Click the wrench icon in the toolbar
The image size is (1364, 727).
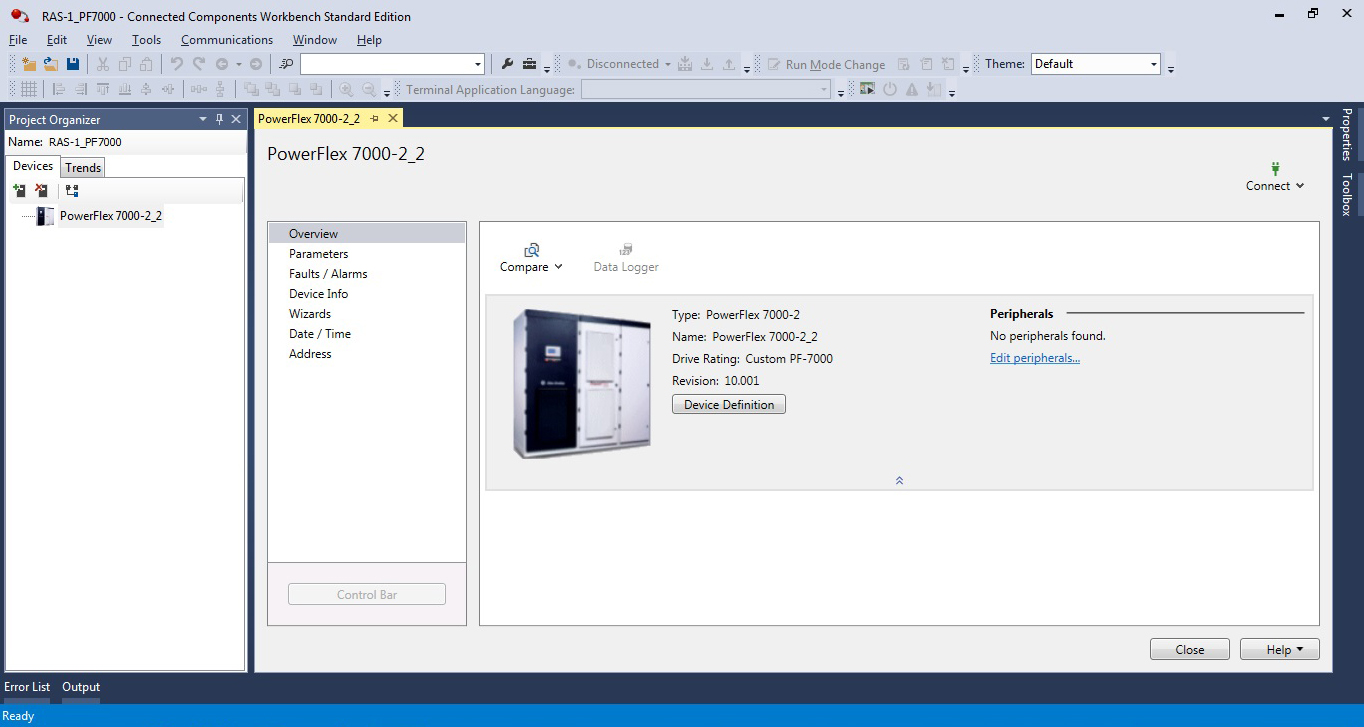(507, 64)
